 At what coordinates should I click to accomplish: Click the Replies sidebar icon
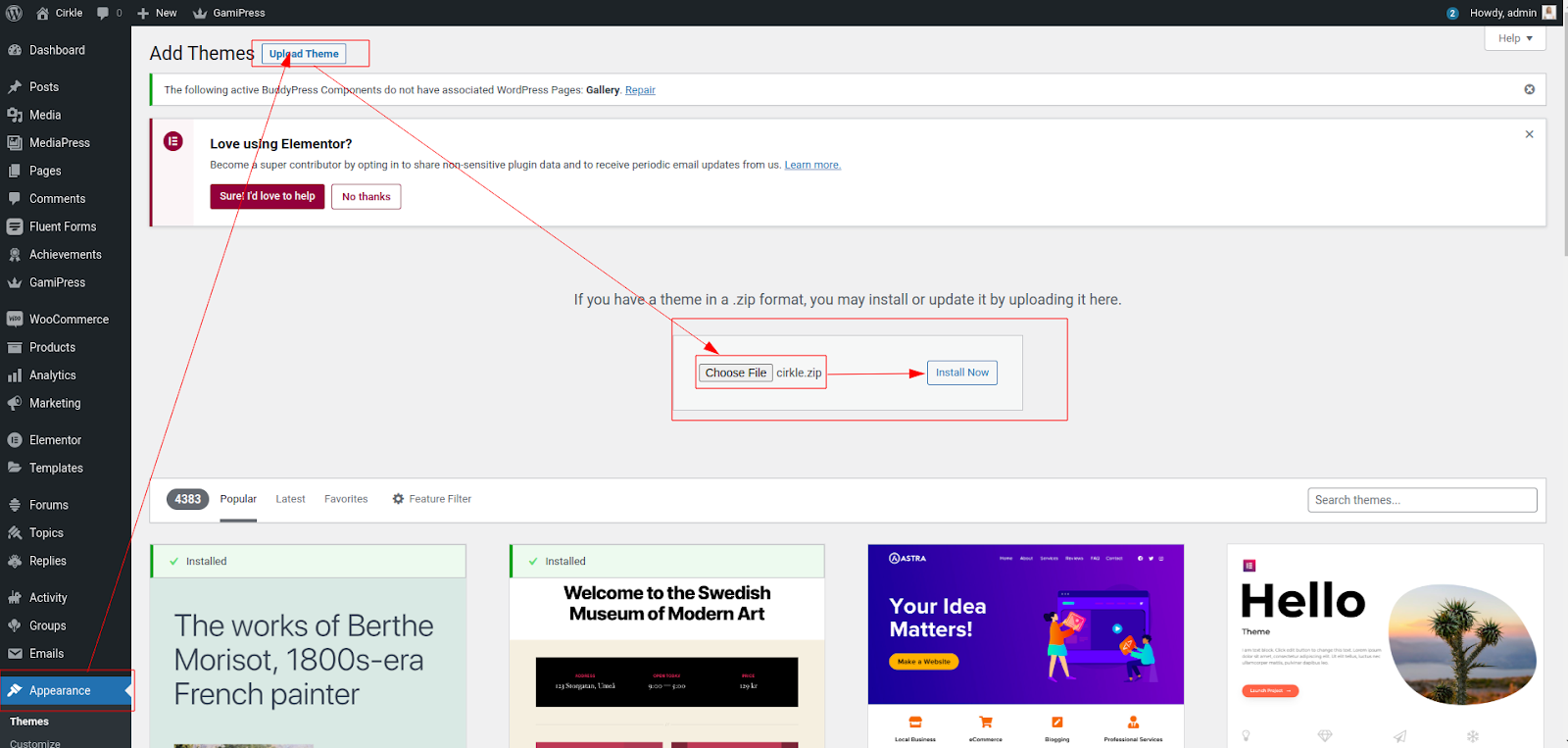tap(15, 561)
